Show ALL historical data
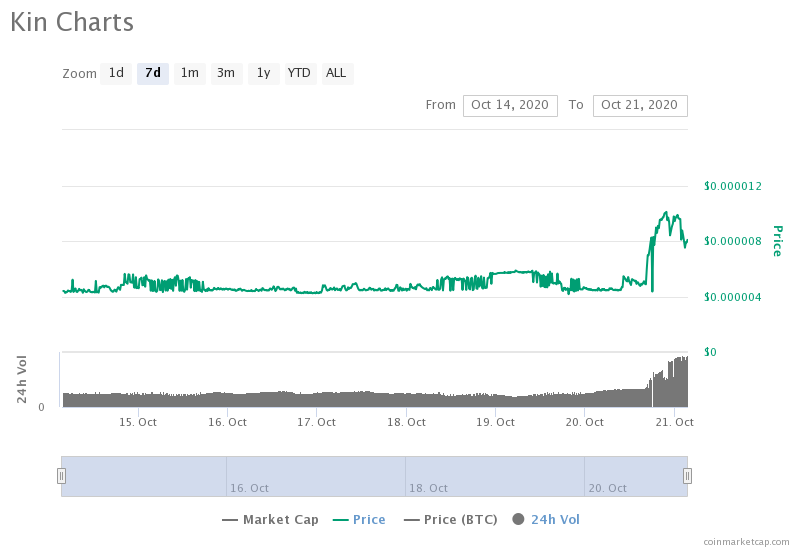Viewport: 800px width, 550px height. point(337,73)
